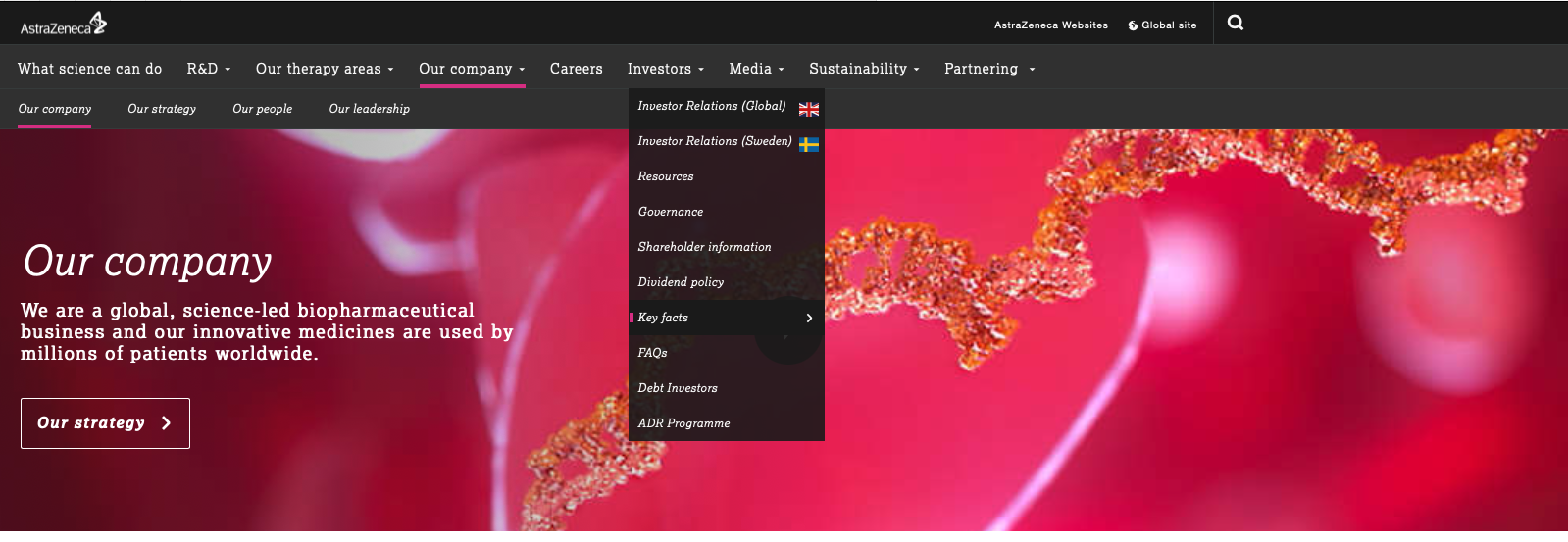1568x542 pixels.
Task: Open the Investors dropdown menu
Action: tap(666, 69)
